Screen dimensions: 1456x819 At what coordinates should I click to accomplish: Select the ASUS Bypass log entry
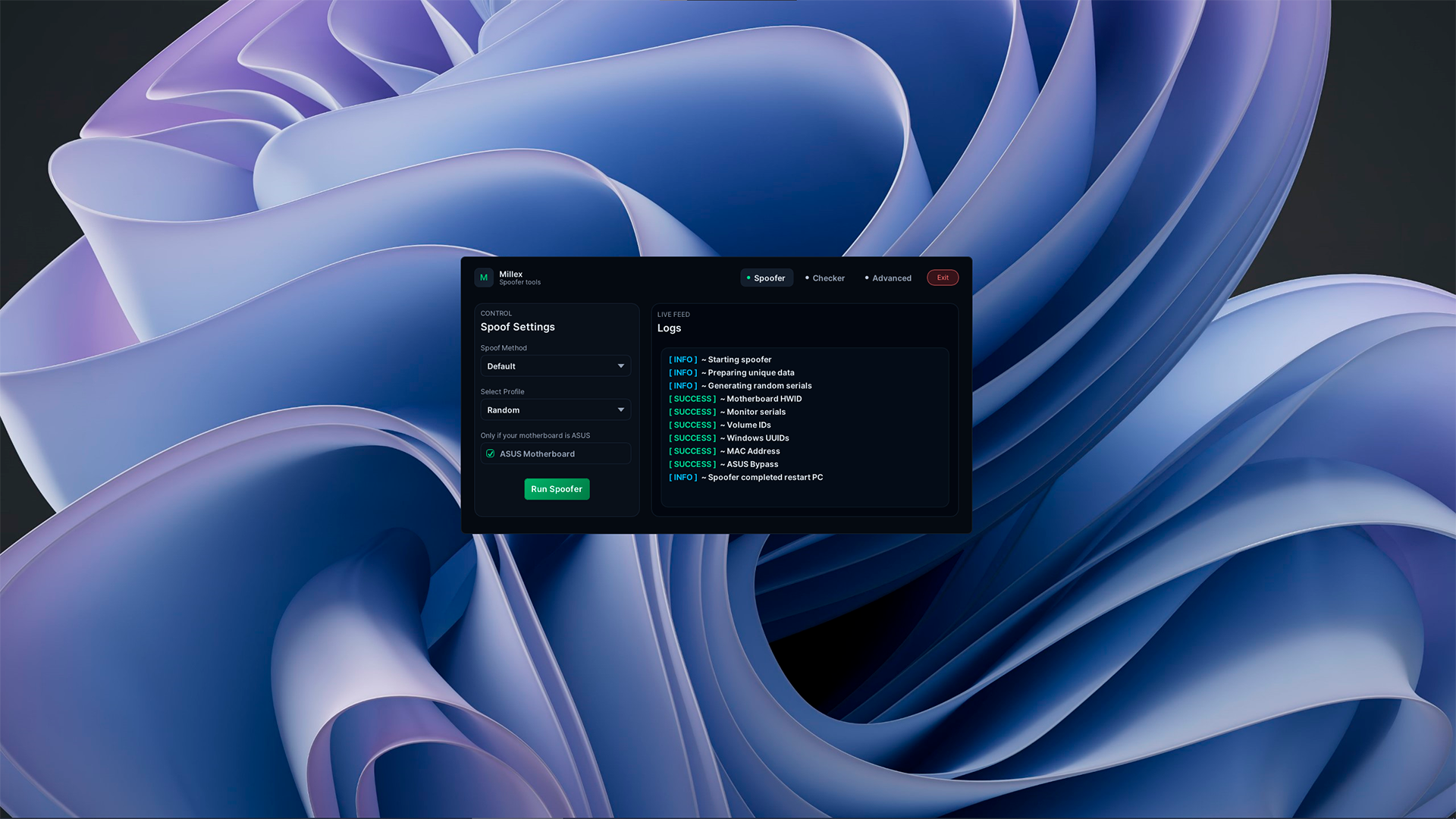[x=752, y=464]
